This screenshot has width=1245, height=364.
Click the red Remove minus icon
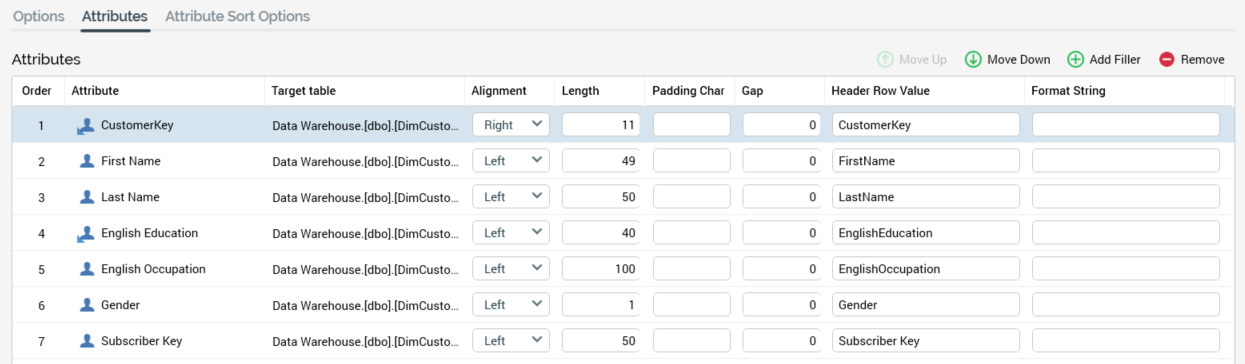tap(1166, 59)
